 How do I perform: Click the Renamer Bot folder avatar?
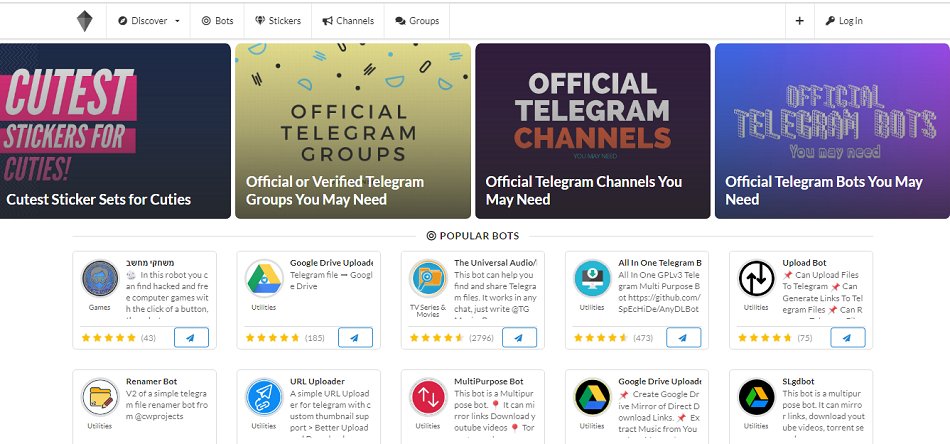(100, 397)
